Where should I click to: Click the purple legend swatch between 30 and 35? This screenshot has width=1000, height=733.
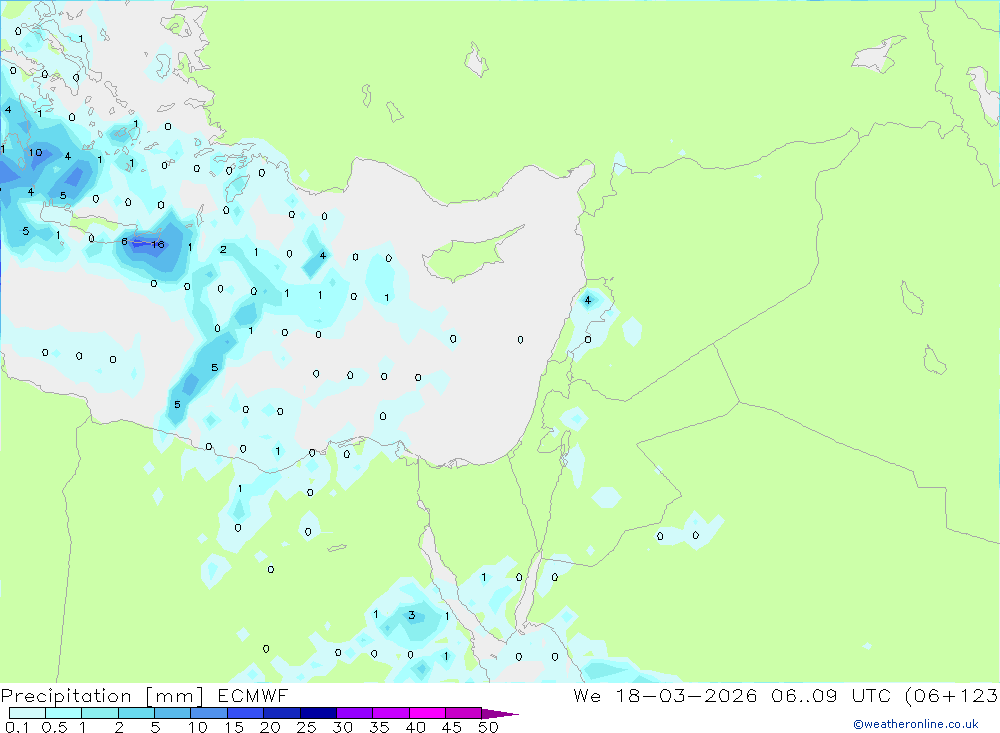(354, 713)
